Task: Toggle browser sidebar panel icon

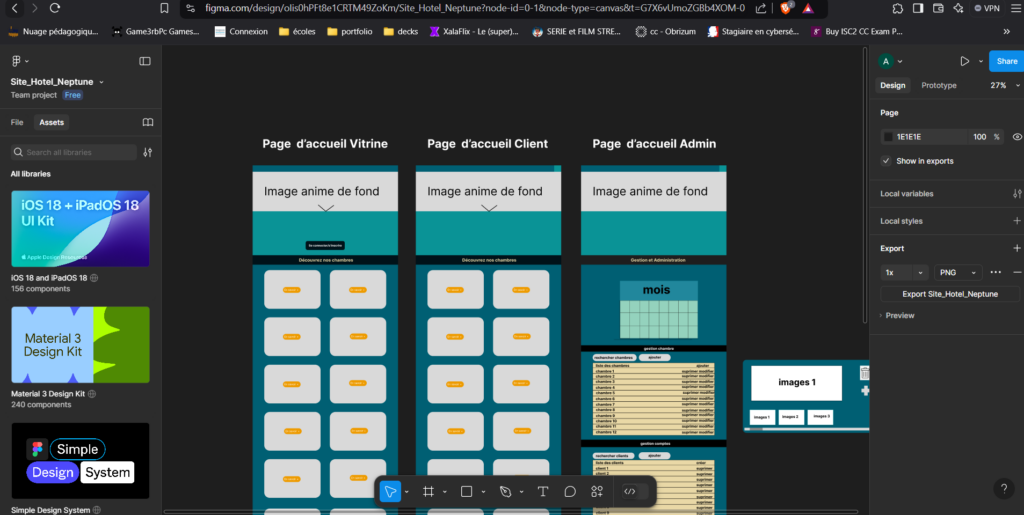Action: click(x=918, y=8)
